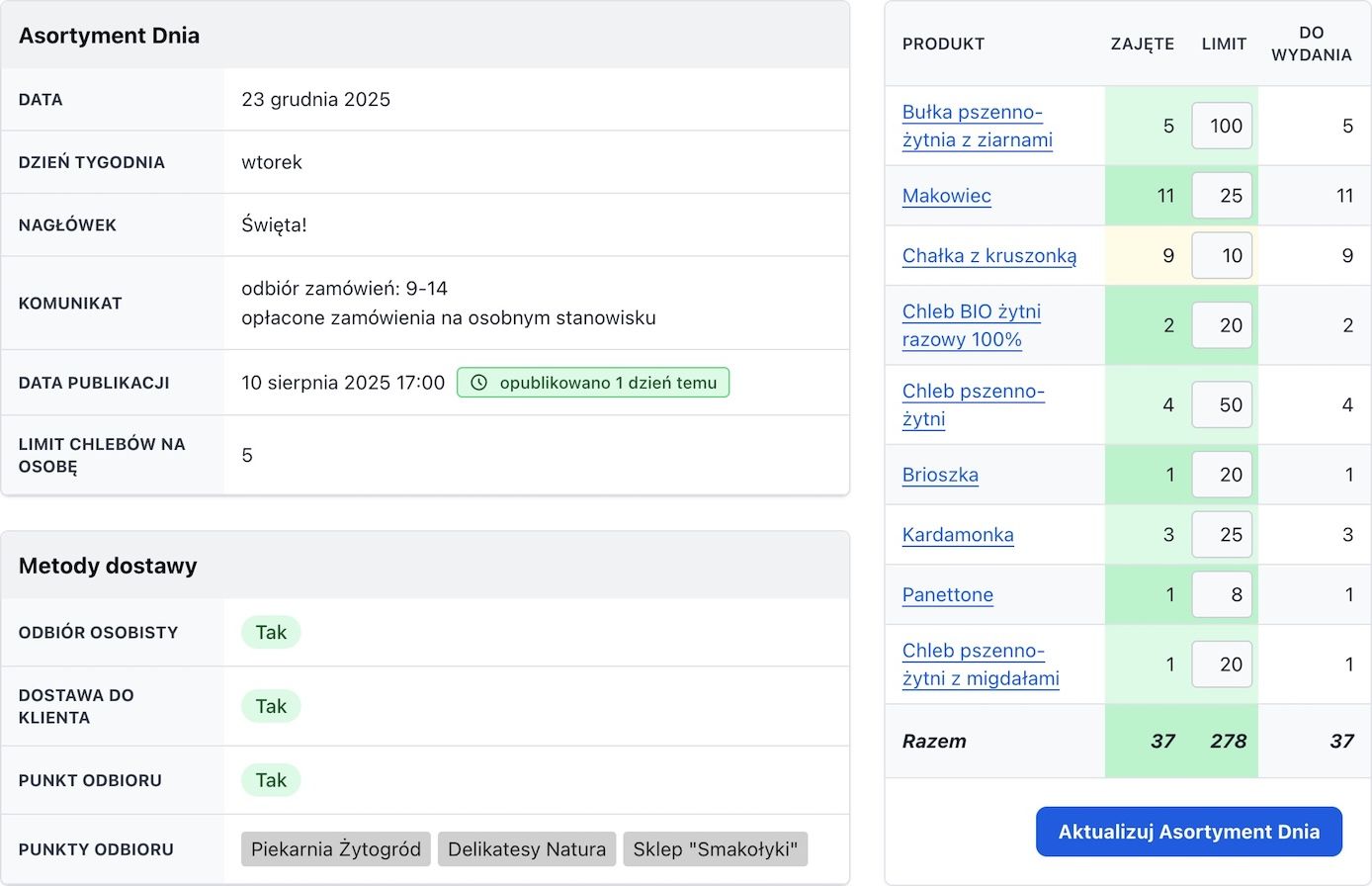Click the Piekarnia Żytogród pickup point tag
Viewport: 1372px width, 886px height.
pyautogui.click(x=335, y=849)
